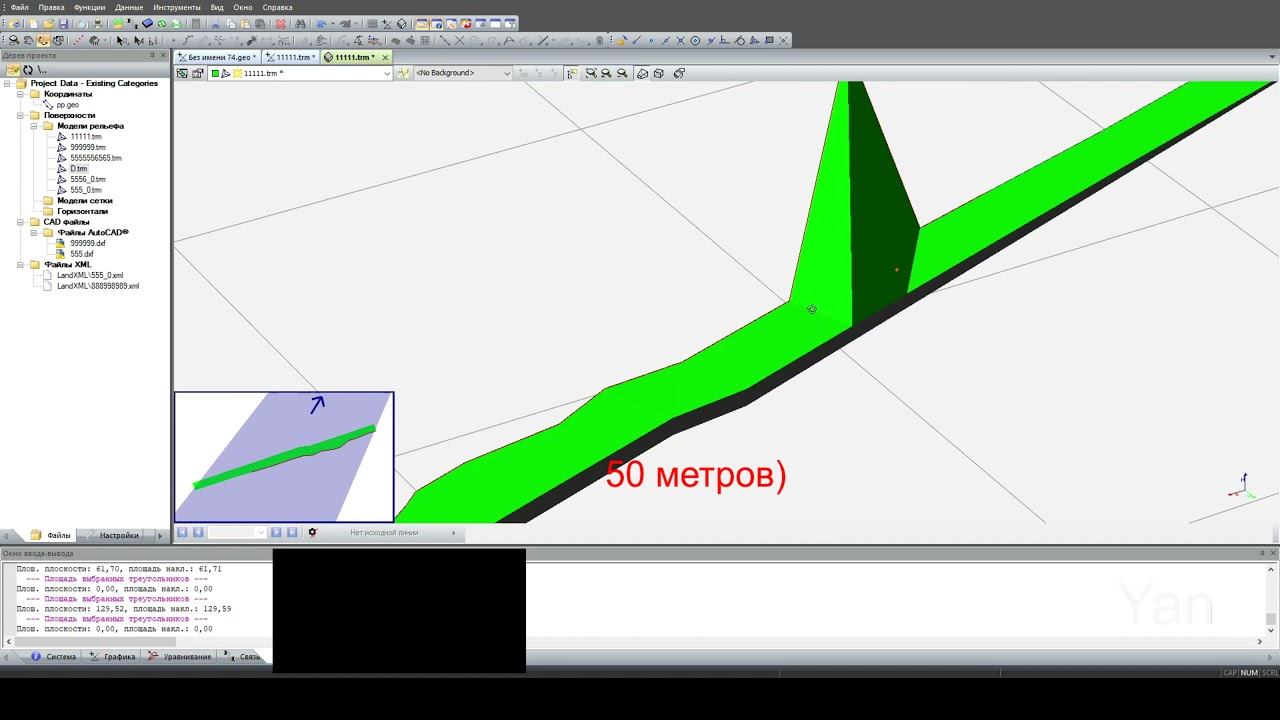Toggle the sun lighting icon next to 11111.trm
The image size is (1280, 720).
point(237,73)
